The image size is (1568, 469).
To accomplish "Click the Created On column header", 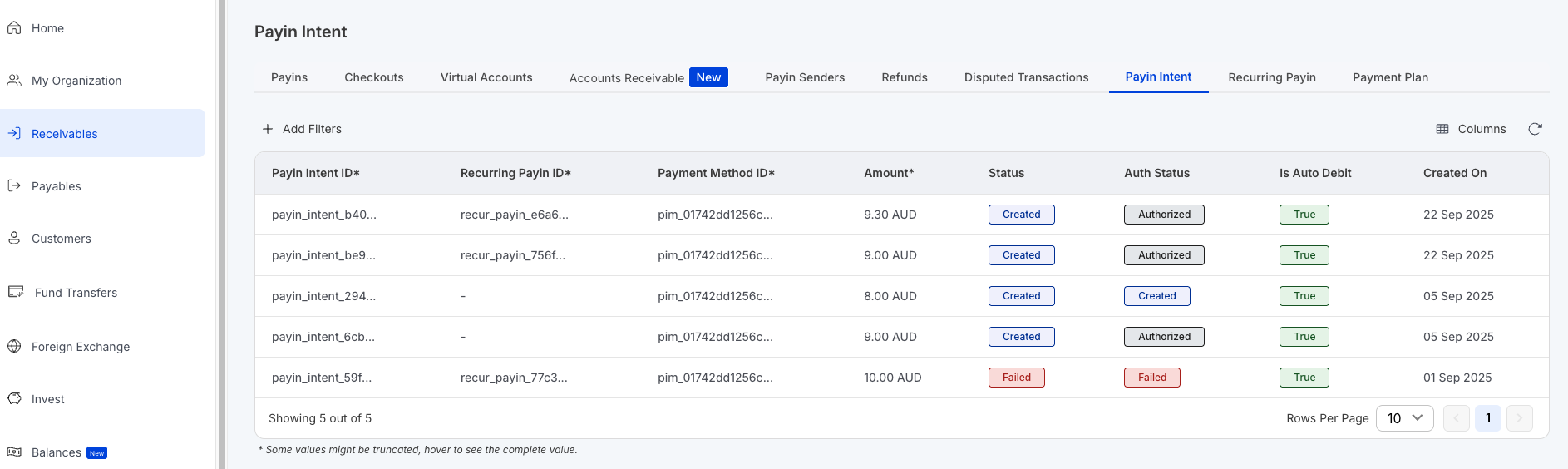I will (x=1455, y=173).
